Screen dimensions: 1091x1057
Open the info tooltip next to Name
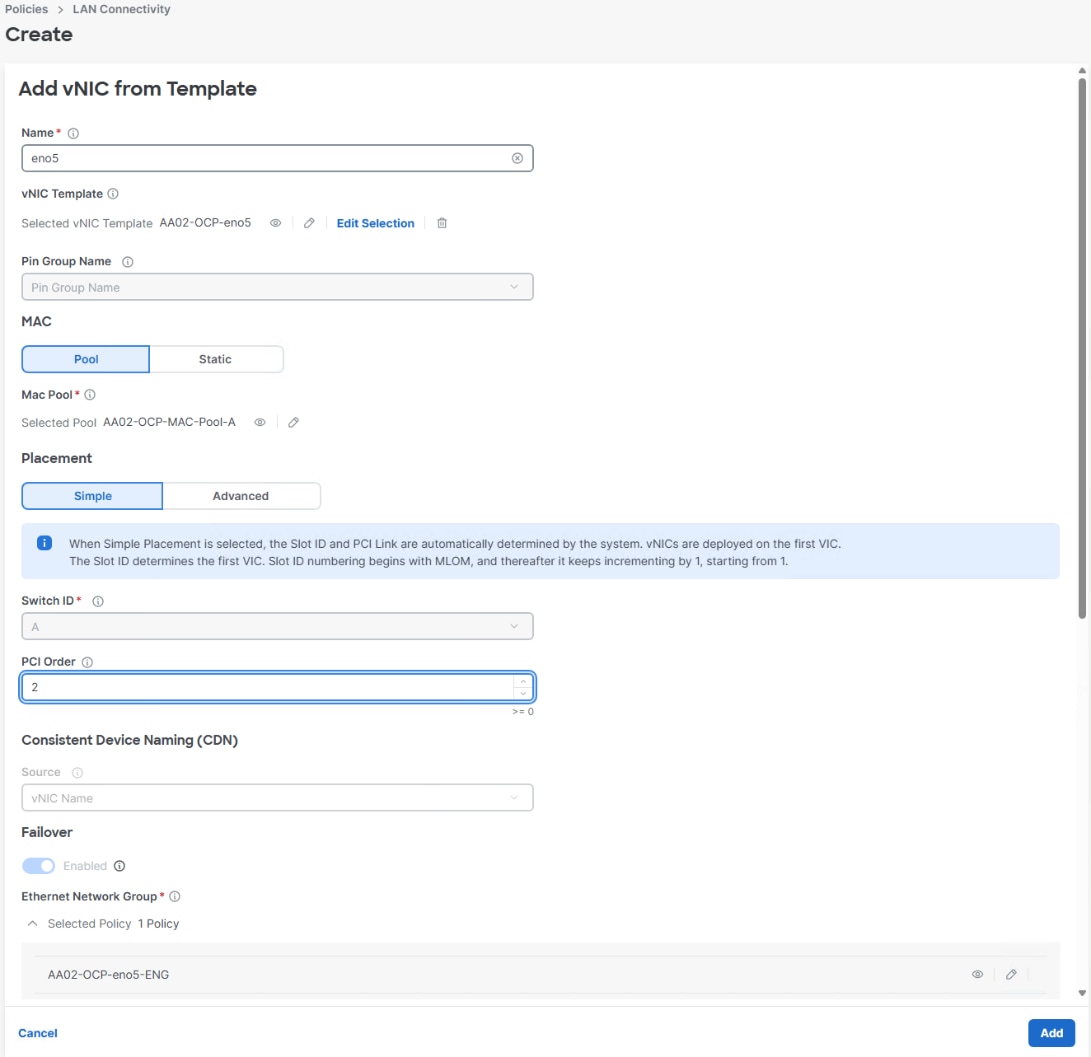[73, 133]
